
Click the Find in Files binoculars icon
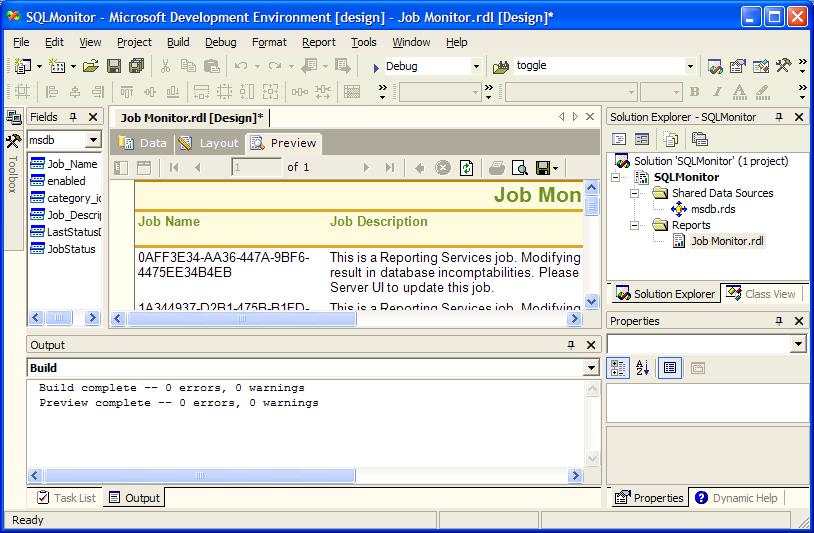coord(501,66)
